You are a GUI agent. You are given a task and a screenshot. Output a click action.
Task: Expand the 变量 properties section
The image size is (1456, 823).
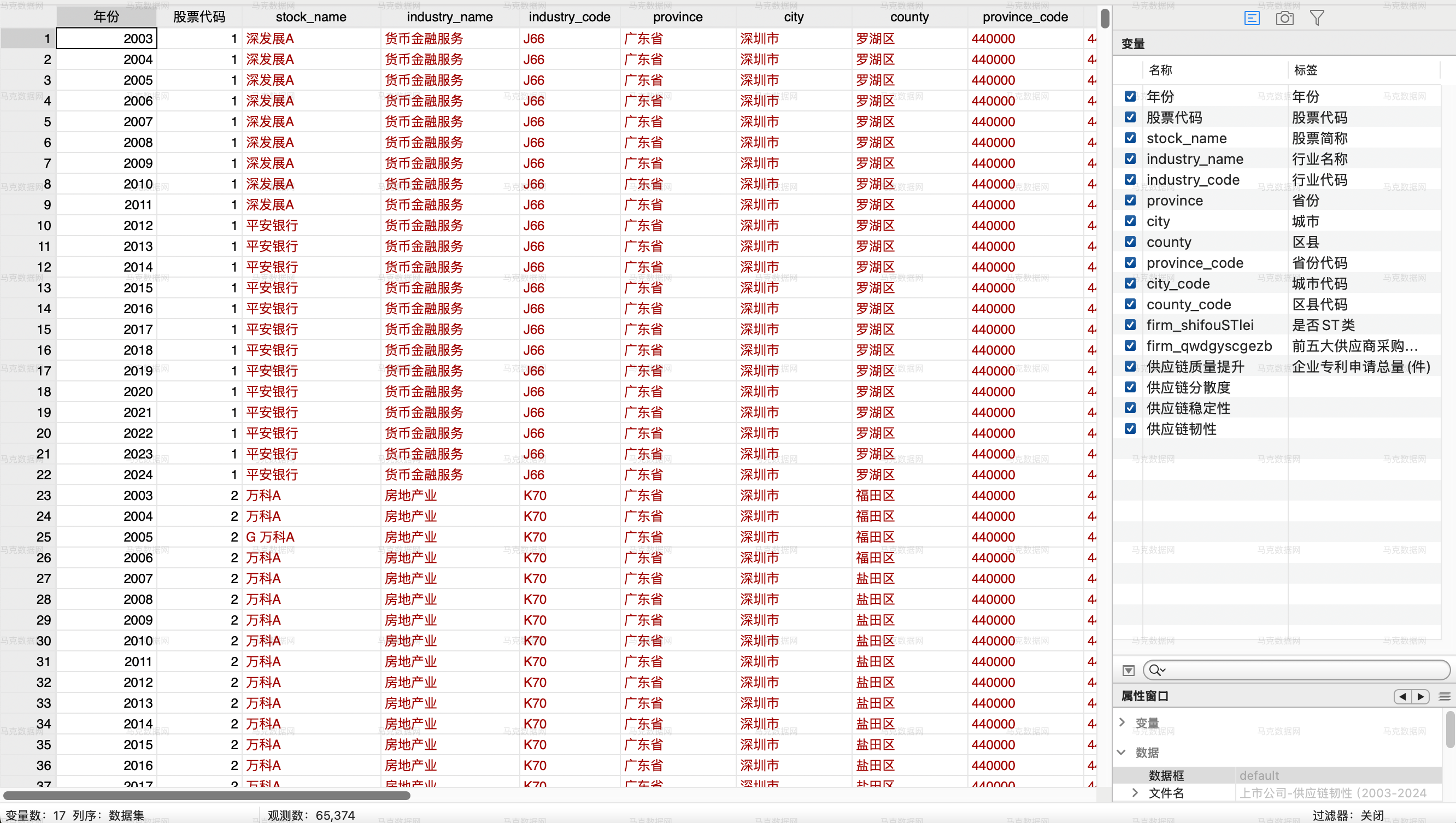(1123, 722)
